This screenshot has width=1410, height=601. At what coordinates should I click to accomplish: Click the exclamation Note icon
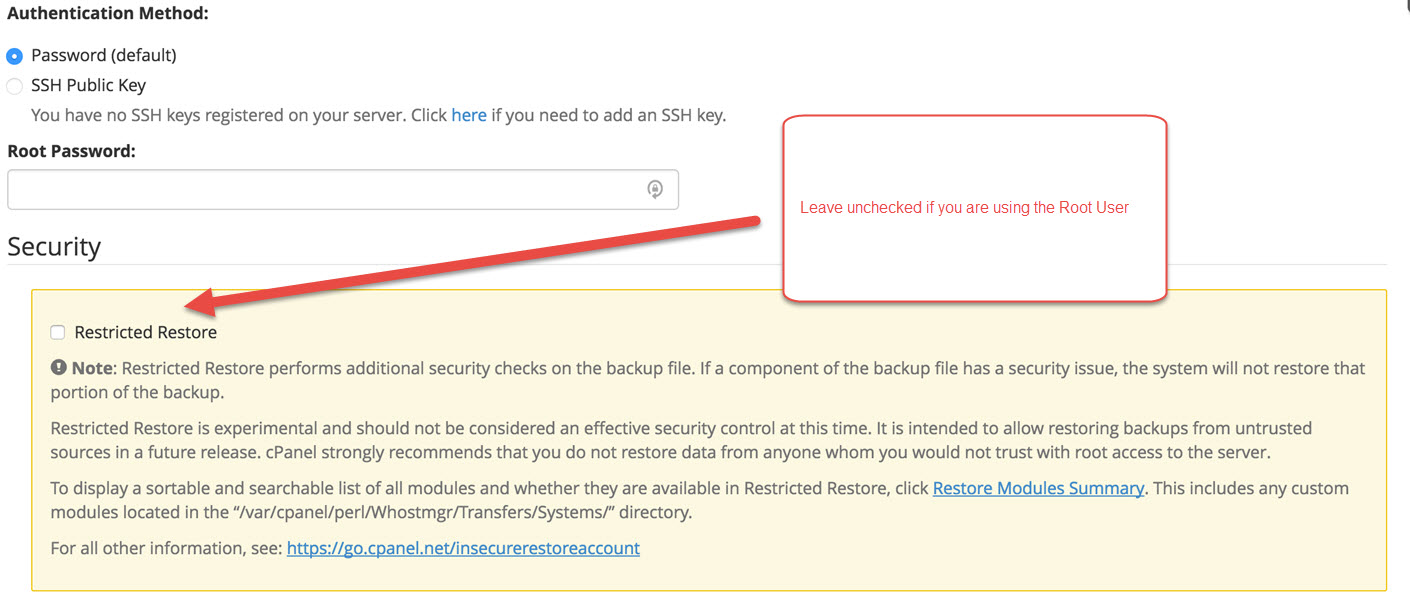coord(59,368)
